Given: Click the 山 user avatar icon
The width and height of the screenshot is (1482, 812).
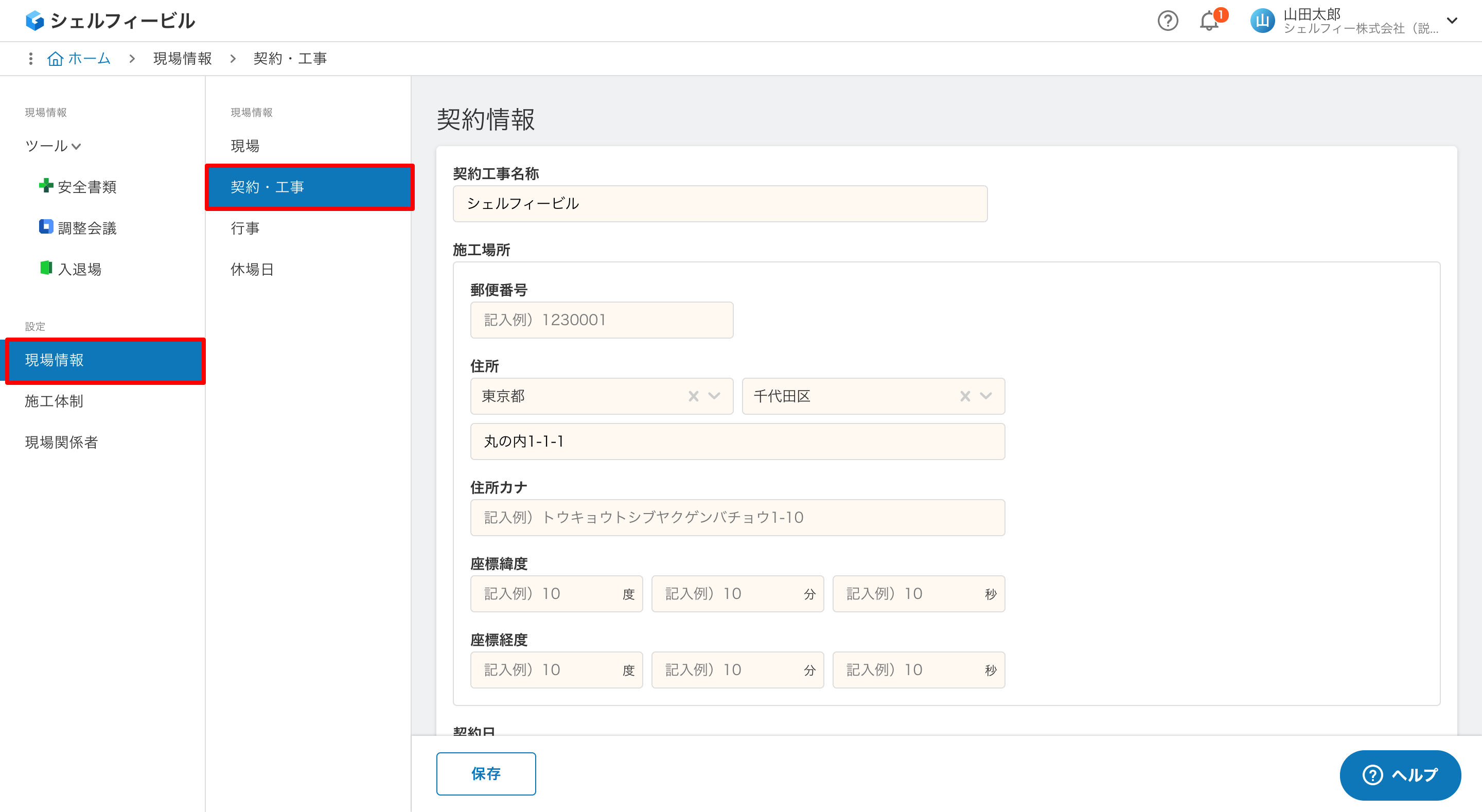Looking at the screenshot, I should pyautogui.click(x=1262, y=21).
